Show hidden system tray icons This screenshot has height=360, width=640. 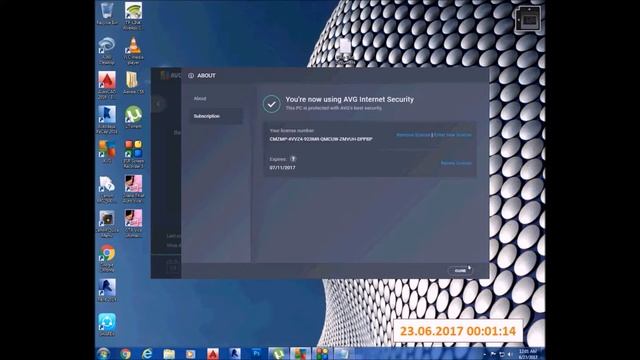coord(484,354)
